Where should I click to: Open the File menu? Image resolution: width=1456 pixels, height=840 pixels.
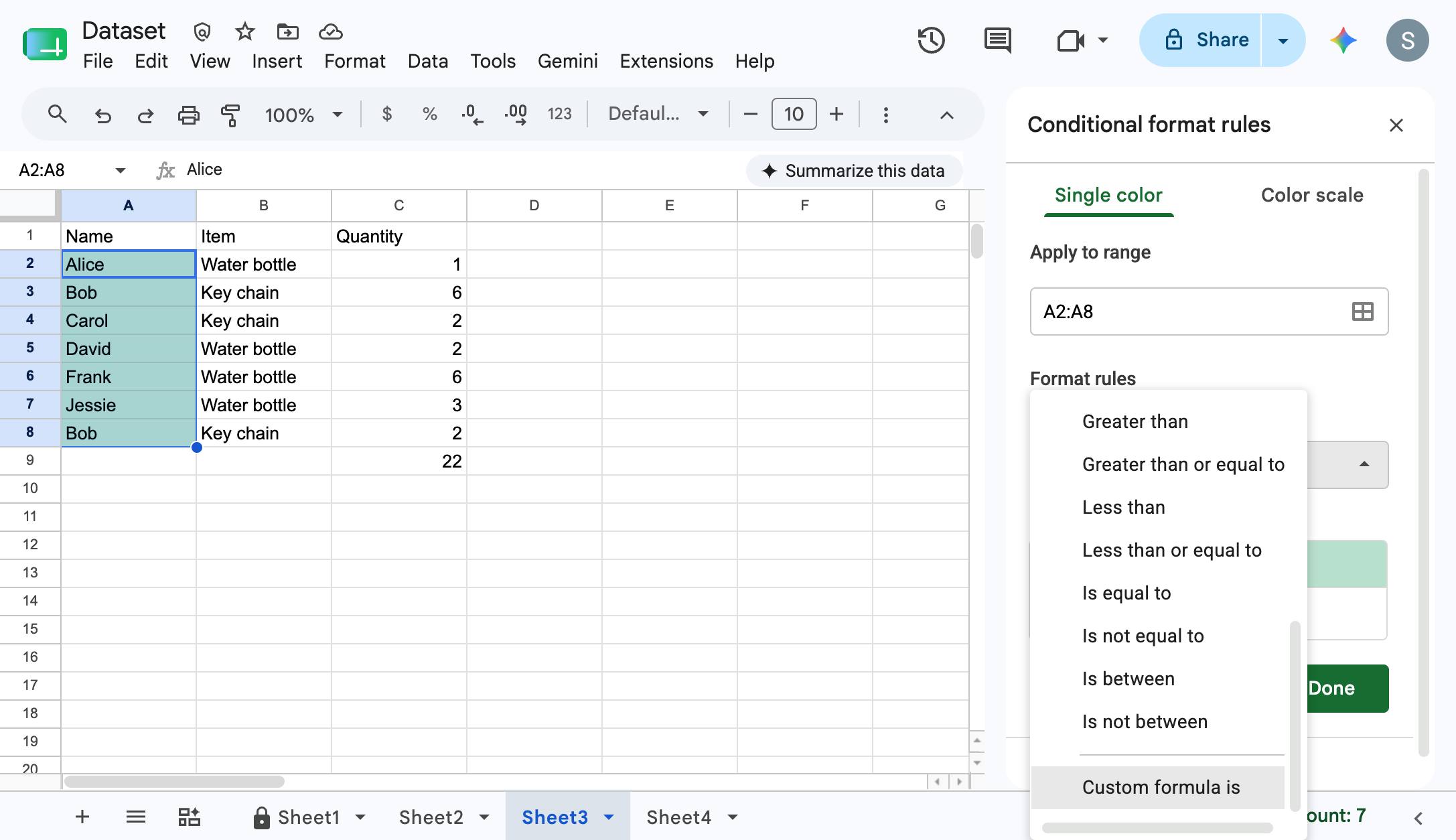tap(98, 61)
